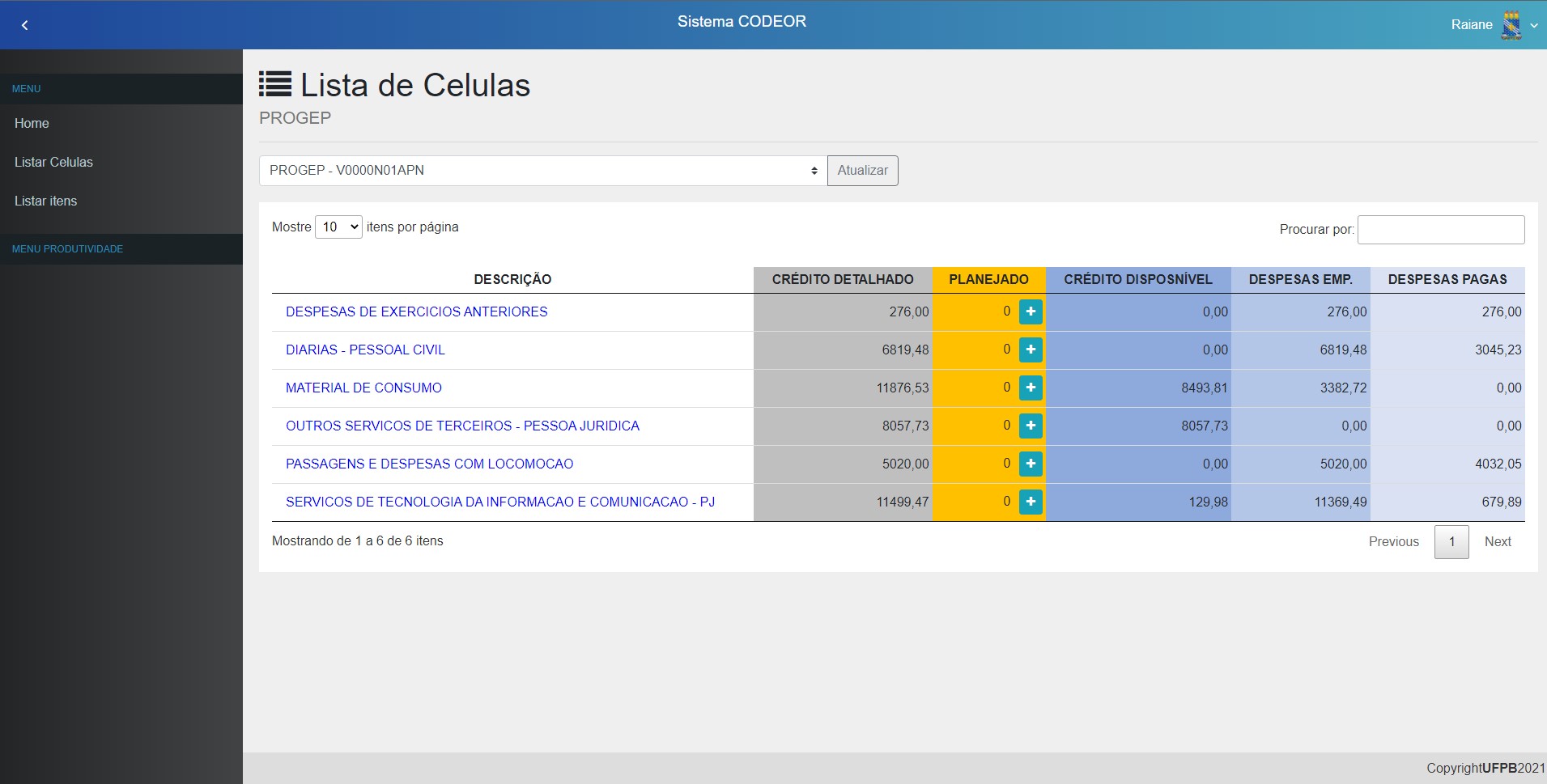Open the Raiane user menu chevron
Viewport: 1547px width, 784px height.
(1533, 26)
